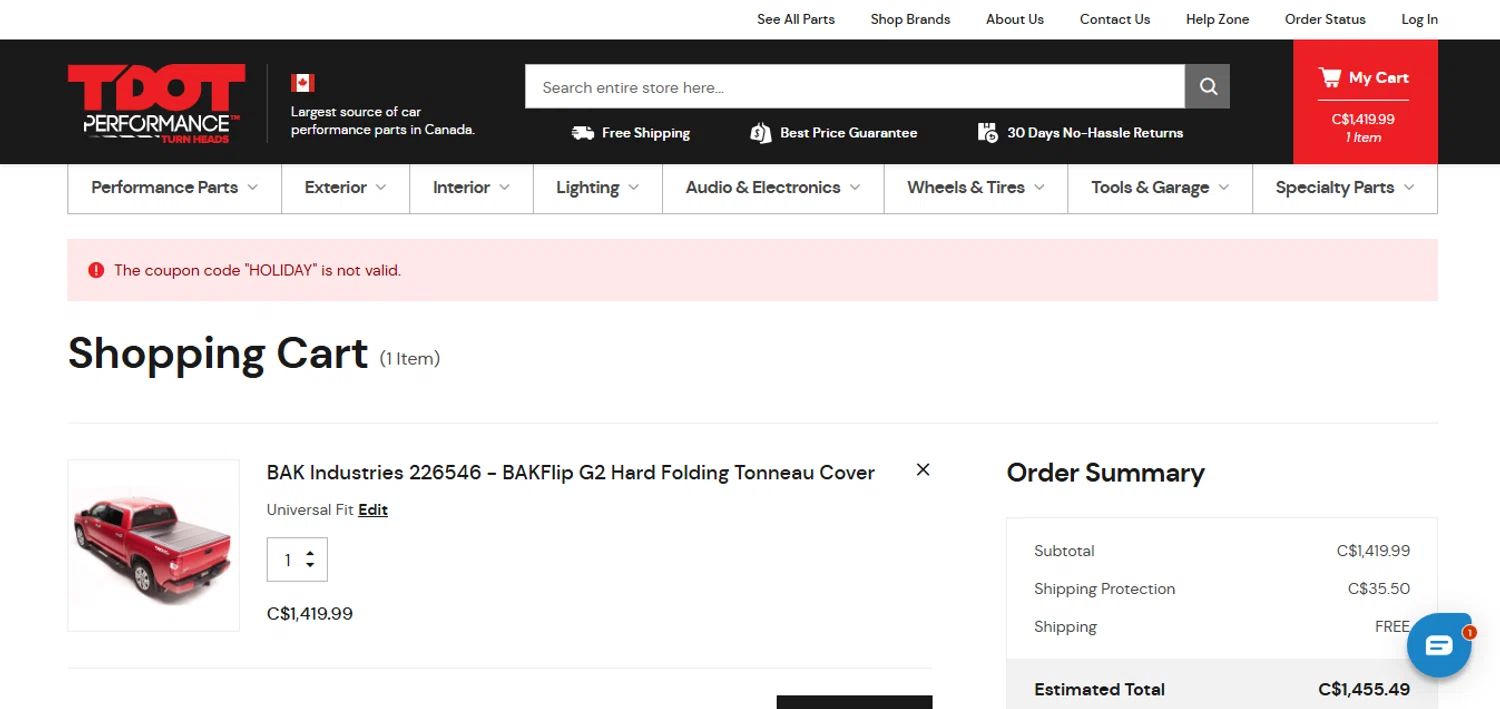Viewport: 1500px width, 709px height.
Task: Click the quantity input showing 1
Action: [288, 560]
